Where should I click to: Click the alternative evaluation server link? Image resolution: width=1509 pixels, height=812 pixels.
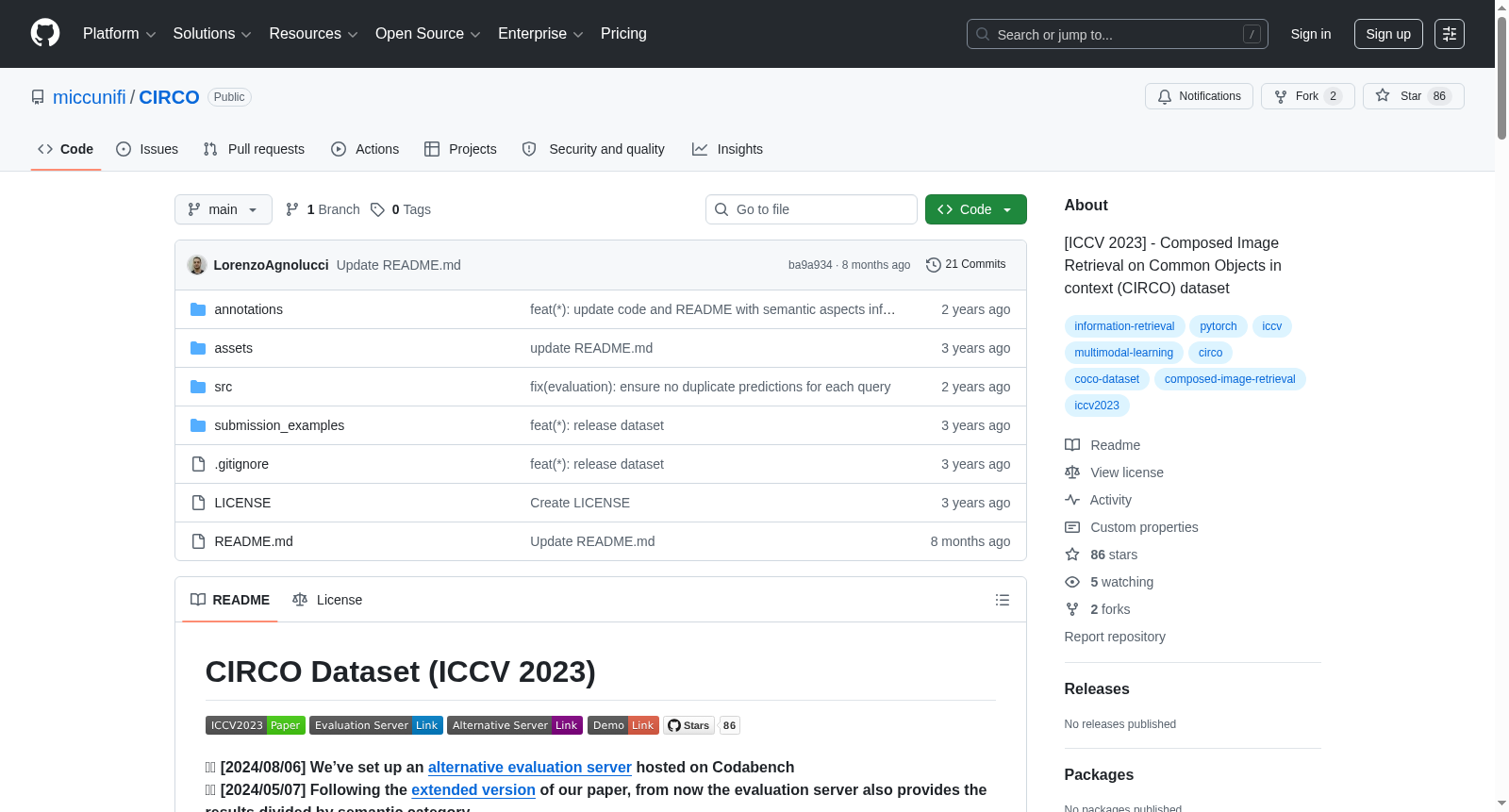(530, 768)
